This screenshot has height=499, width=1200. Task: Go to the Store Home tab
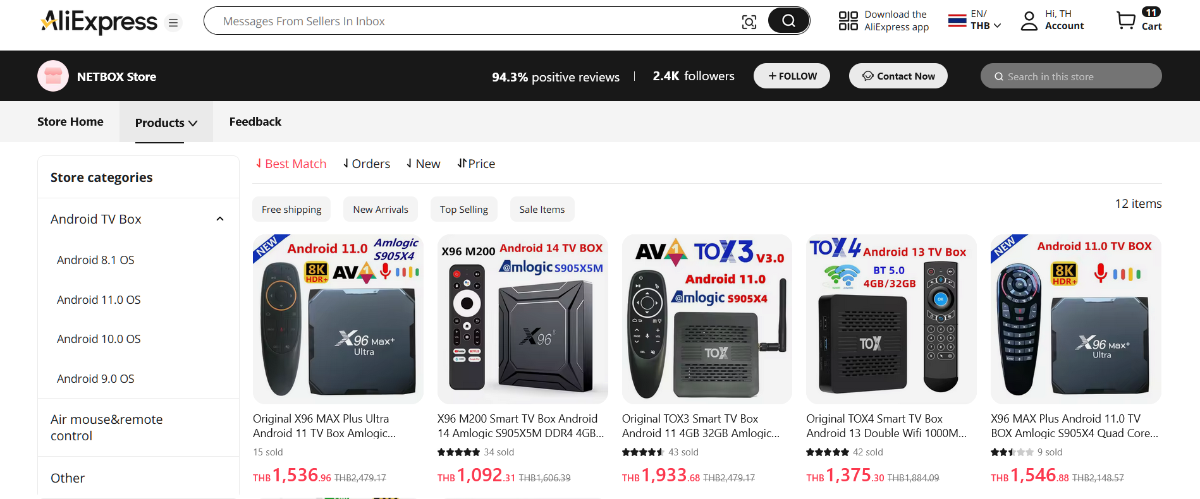[70, 122]
